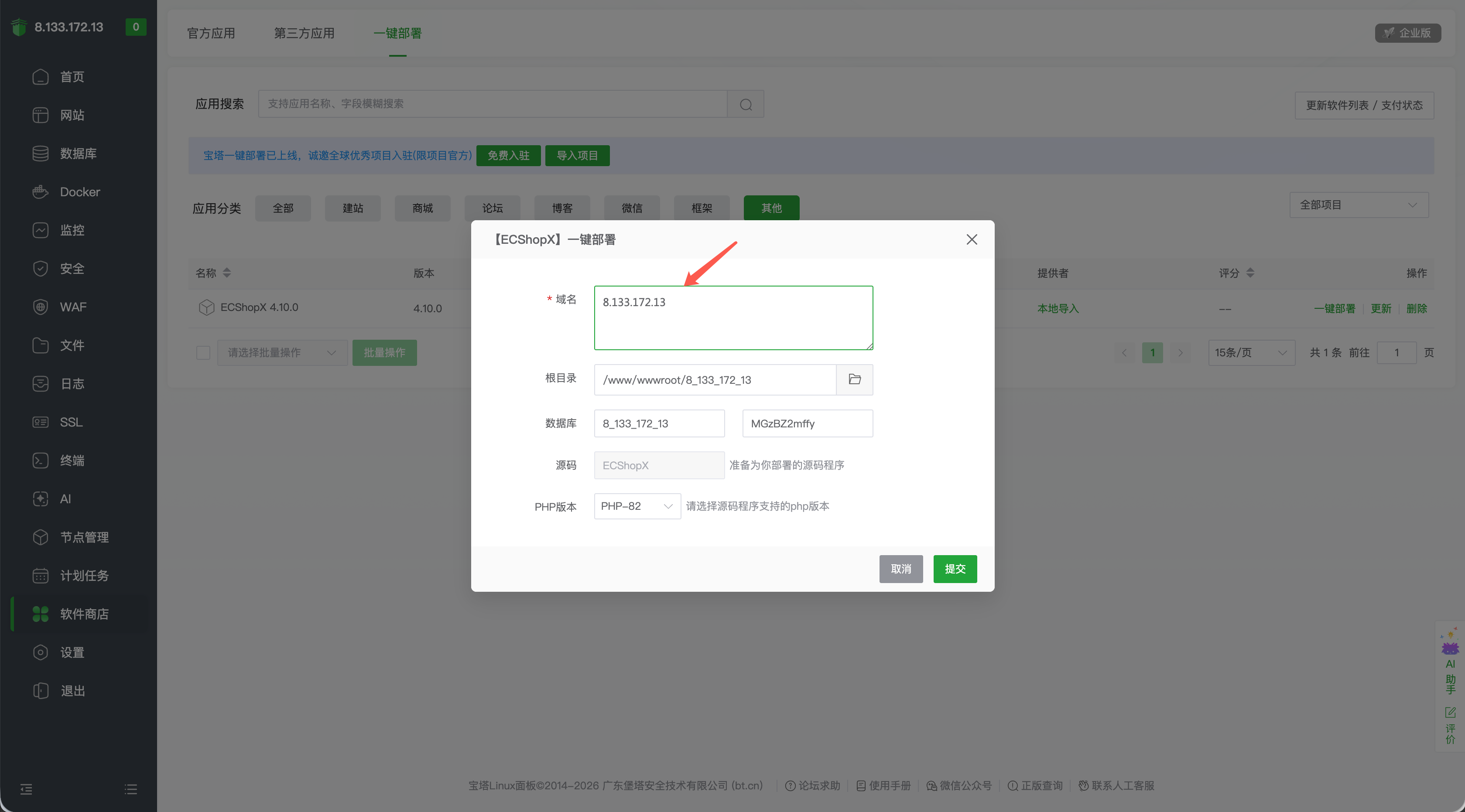This screenshot has width=1465, height=812.
Task: Open the AI sidebar icon
Action: click(x=41, y=499)
